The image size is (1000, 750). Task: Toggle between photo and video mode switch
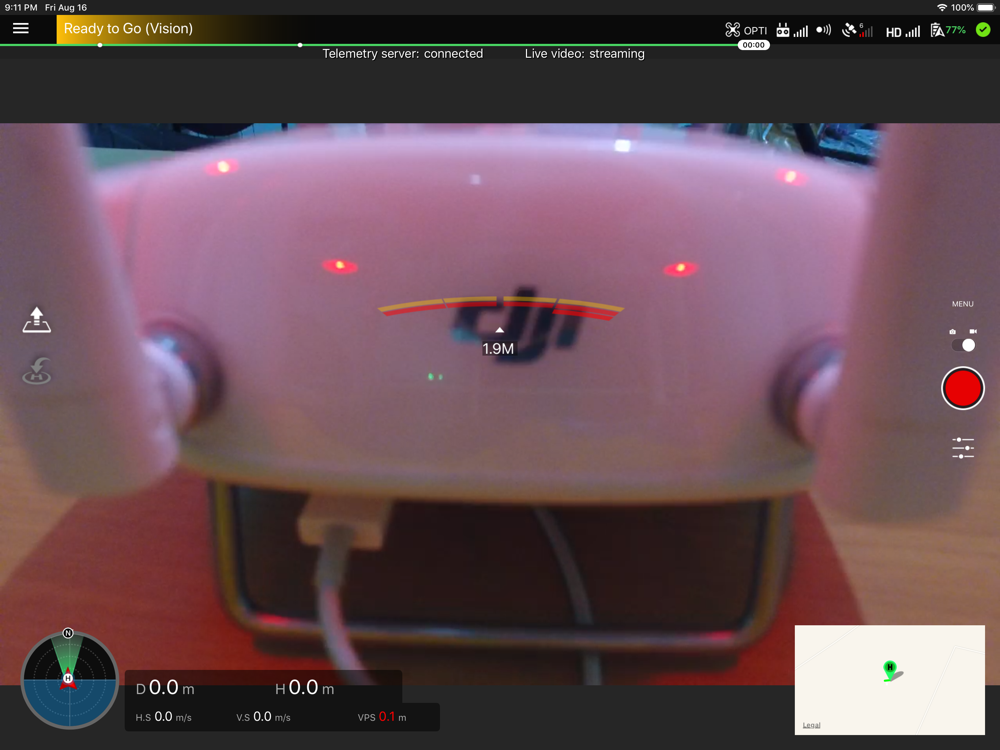pyautogui.click(x=963, y=345)
